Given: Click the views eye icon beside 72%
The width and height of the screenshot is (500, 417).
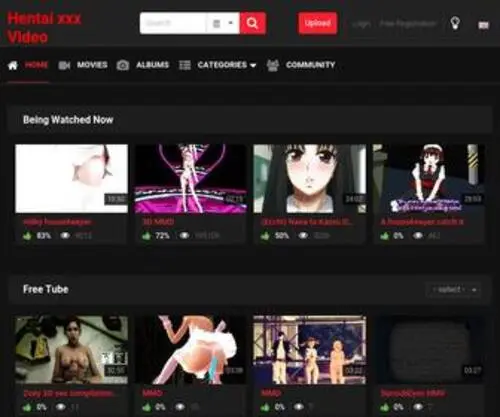Looking at the screenshot, I should (x=184, y=236).
